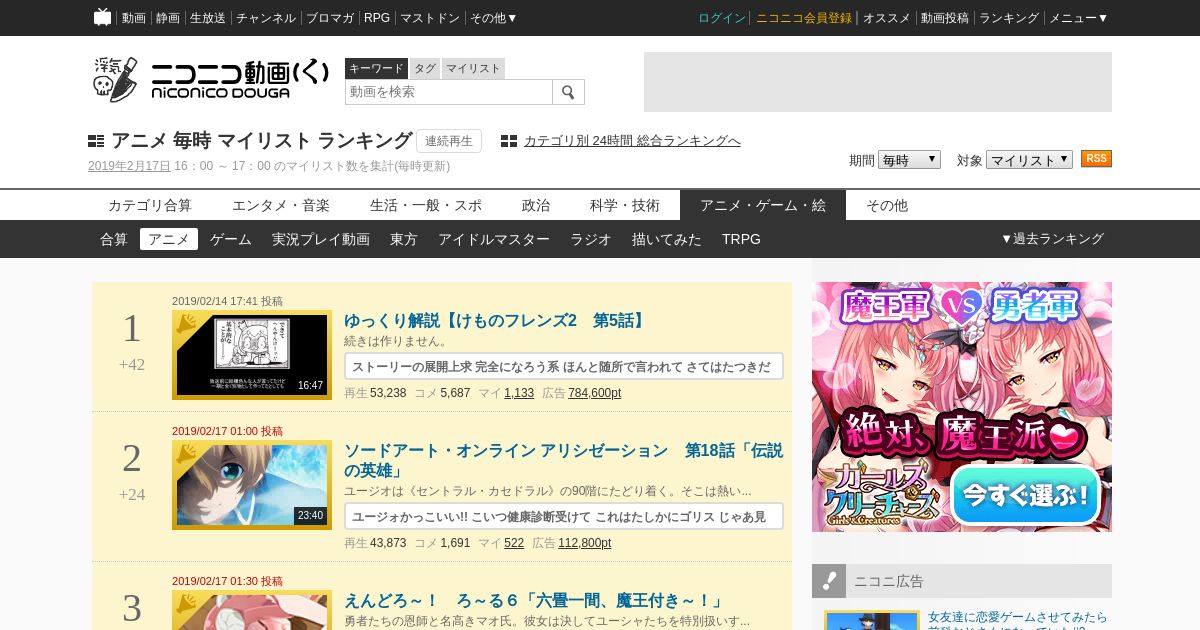1200x630 pixels.
Task: Click the ランキング link in top bar
Action: pyautogui.click(x=1009, y=18)
